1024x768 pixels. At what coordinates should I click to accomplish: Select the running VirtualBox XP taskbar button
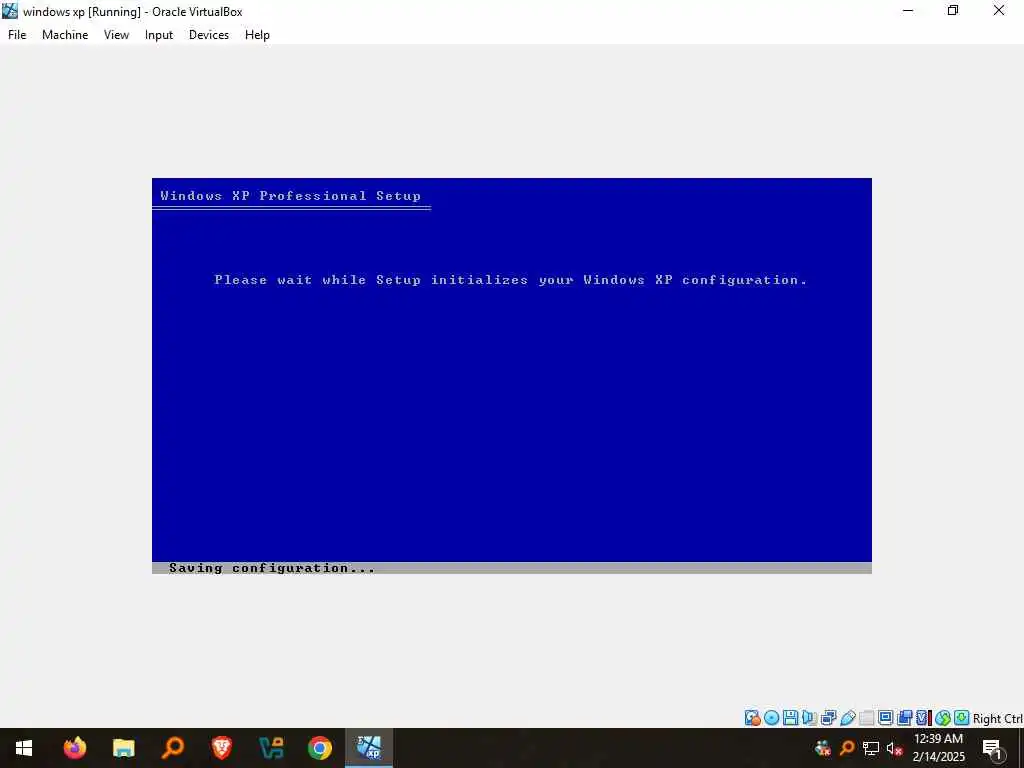369,748
